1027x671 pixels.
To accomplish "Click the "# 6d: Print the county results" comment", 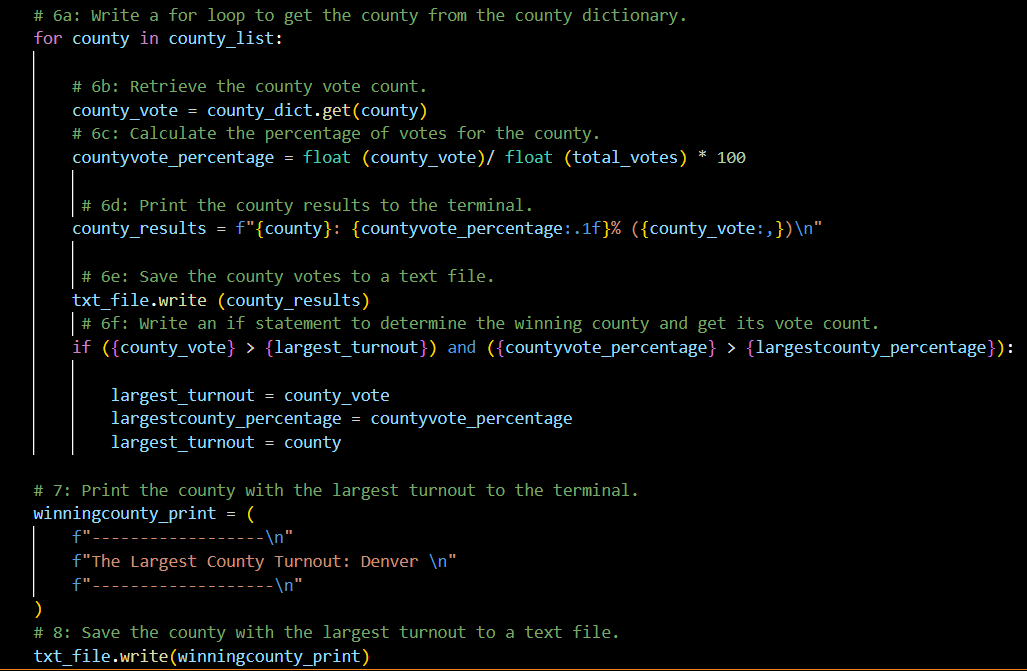I will (307, 205).
